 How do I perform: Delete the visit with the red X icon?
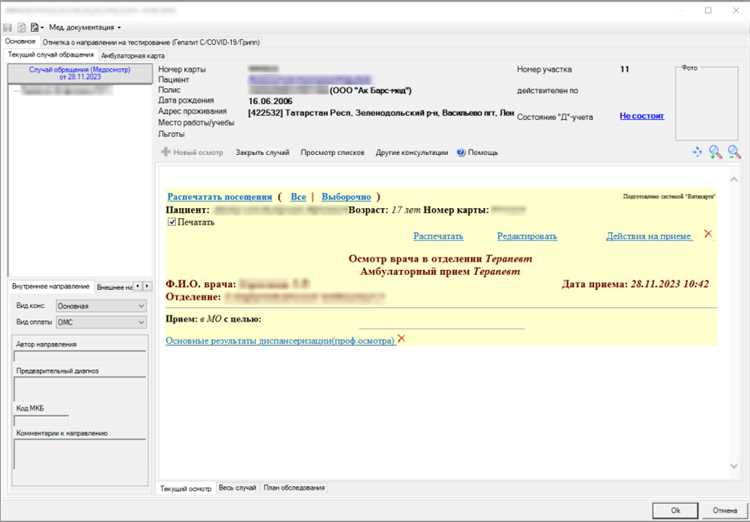point(708,233)
